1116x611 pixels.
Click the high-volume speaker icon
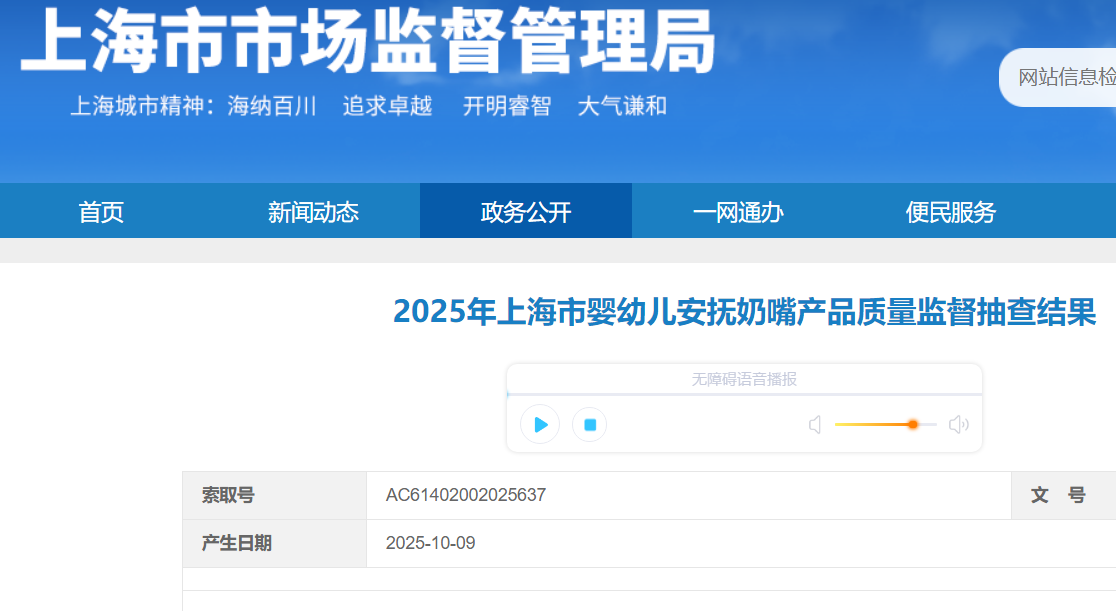click(958, 425)
